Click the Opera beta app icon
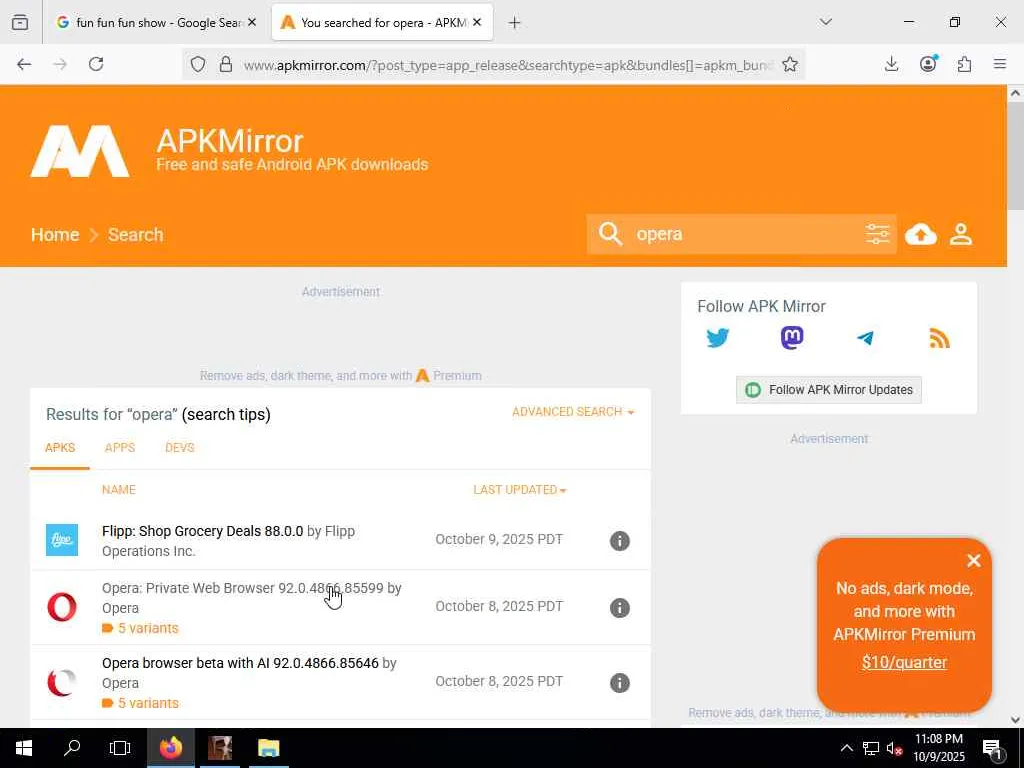The height and width of the screenshot is (768, 1024). coord(62,682)
